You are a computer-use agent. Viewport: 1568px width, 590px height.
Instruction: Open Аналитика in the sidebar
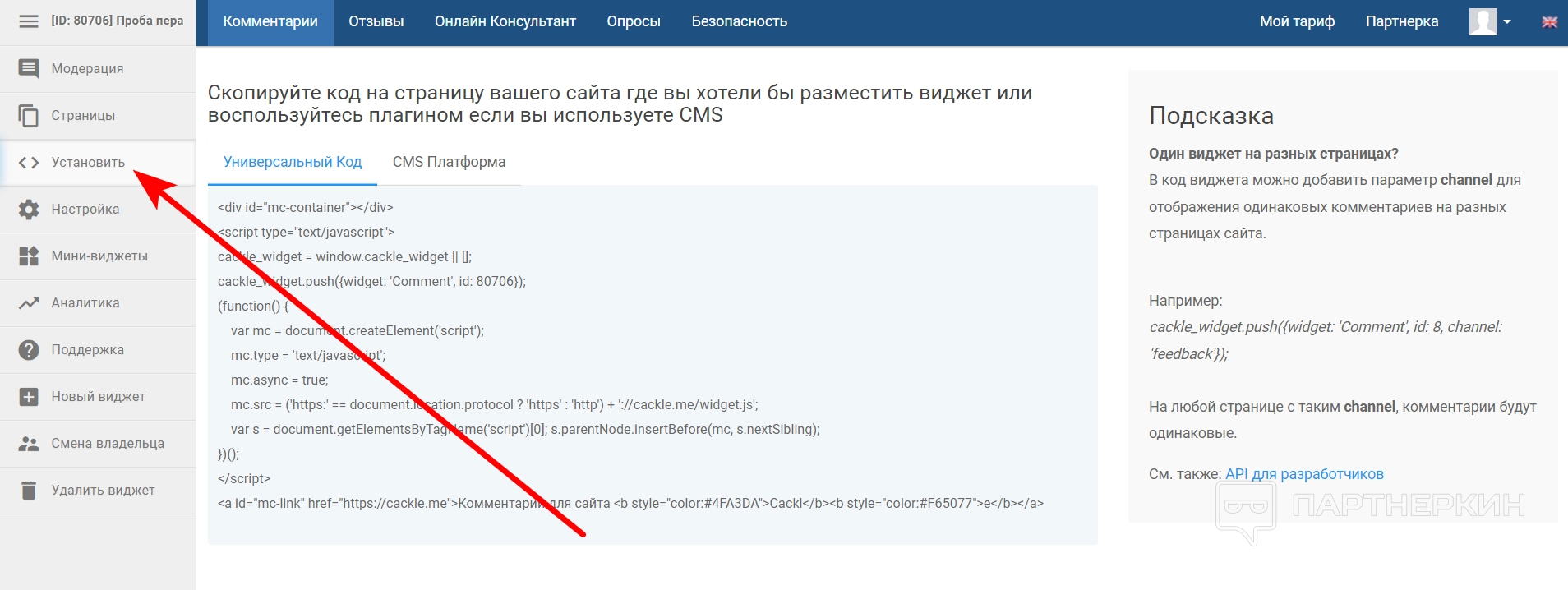tap(98, 303)
